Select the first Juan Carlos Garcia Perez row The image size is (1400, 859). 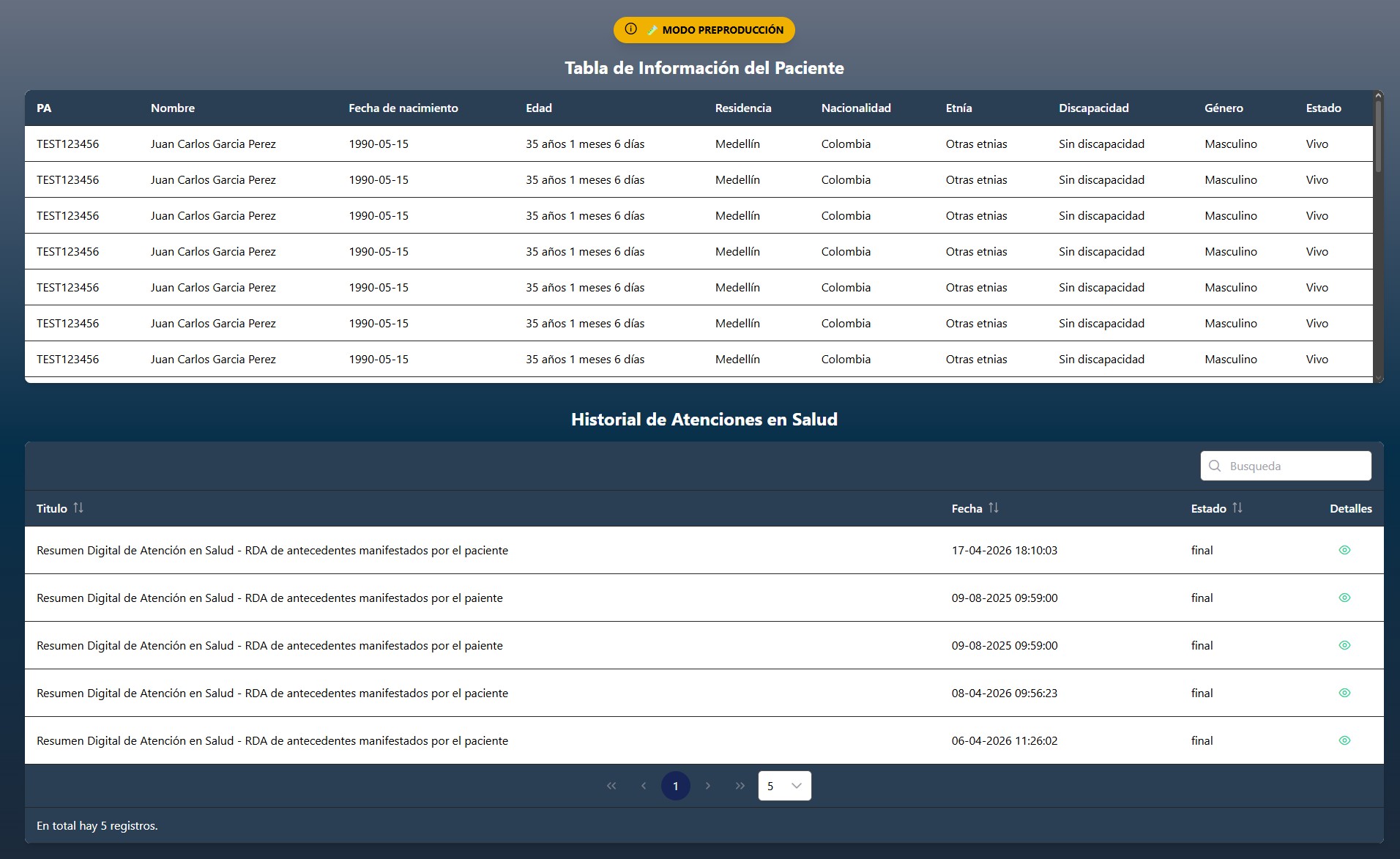[213, 144]
